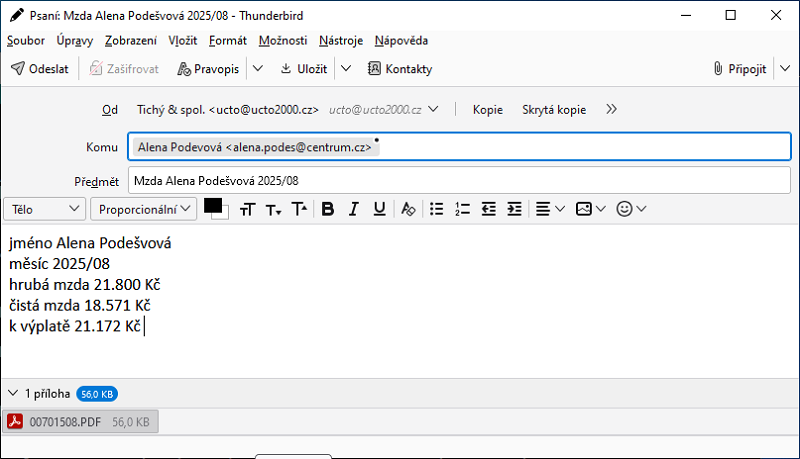This screenshot has width=800, height=459.
Task: Open the insert emoji smiley menu
Action: (632, 209)
